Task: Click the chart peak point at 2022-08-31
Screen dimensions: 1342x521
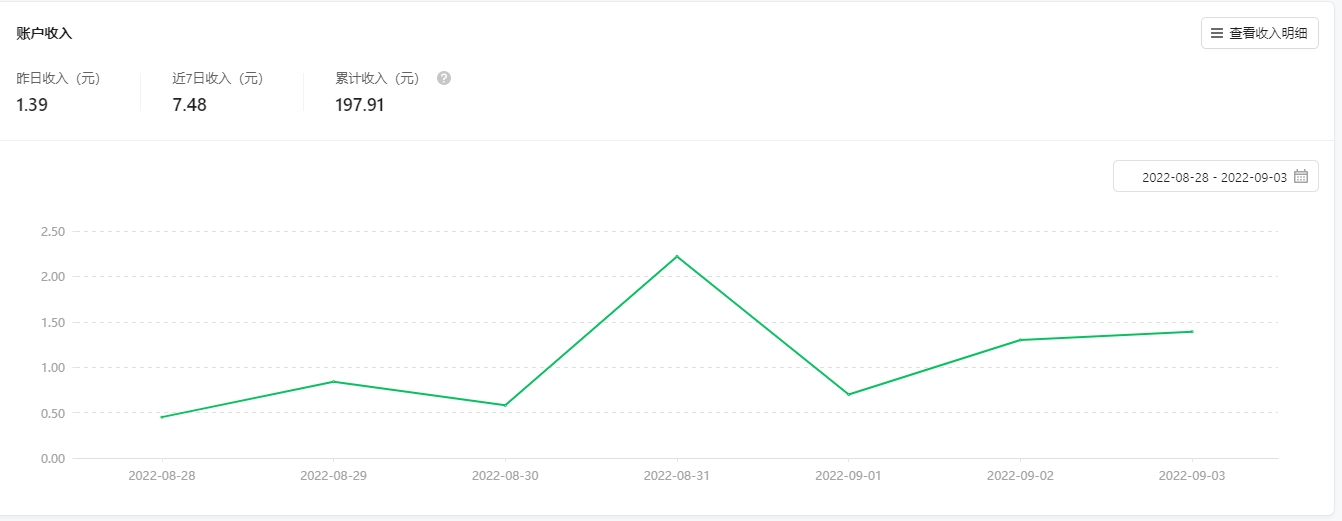Action: coord(677,256)
